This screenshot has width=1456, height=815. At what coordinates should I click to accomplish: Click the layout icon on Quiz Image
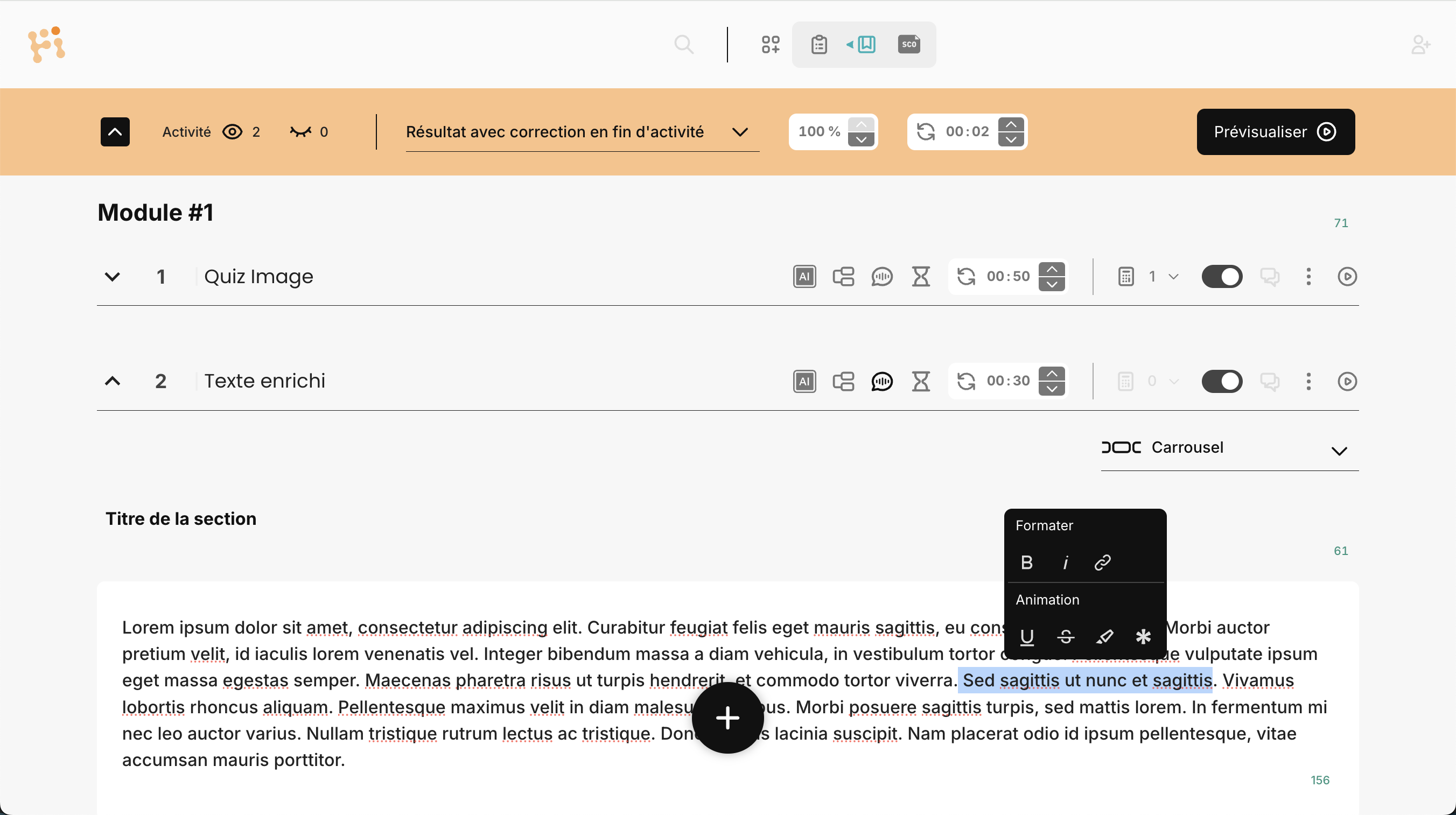(x=843, y=276)
